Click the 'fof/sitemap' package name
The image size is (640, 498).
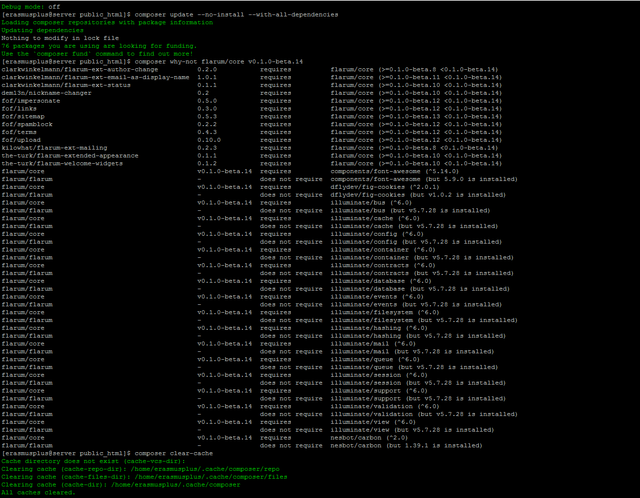point(23,116)
